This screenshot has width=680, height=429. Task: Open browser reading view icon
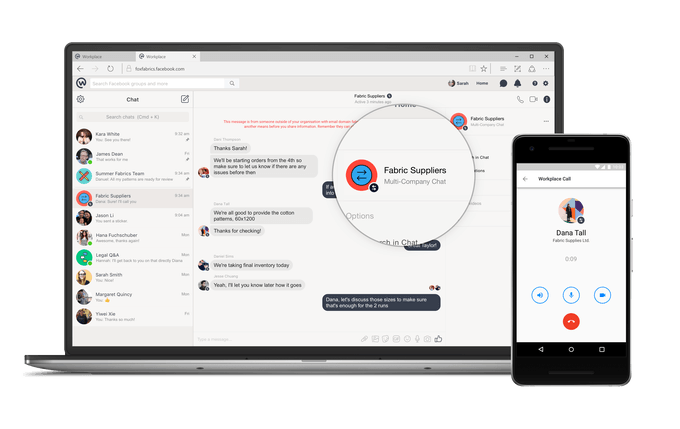tap(472, 69)
